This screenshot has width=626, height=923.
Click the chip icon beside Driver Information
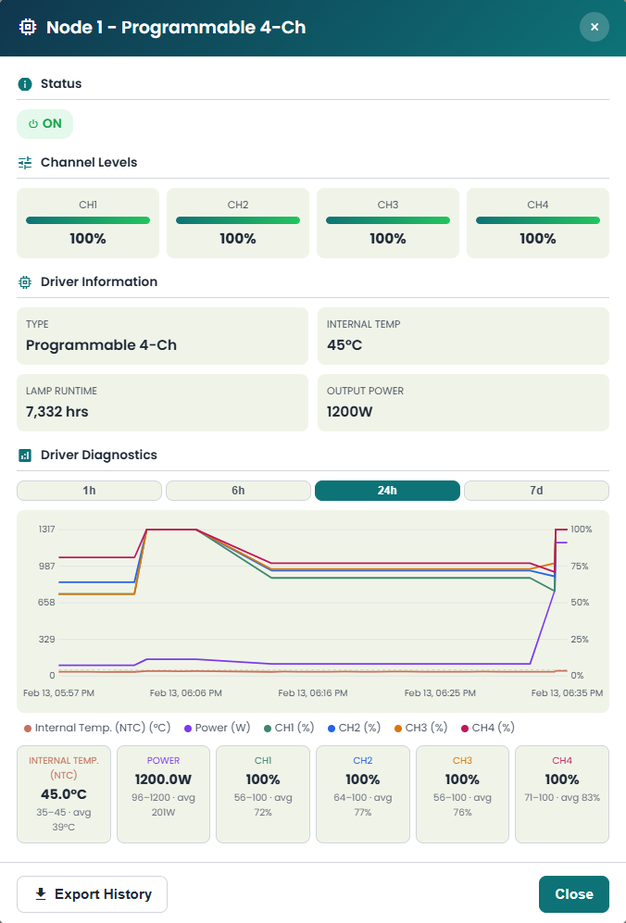[x=25, y=283]
